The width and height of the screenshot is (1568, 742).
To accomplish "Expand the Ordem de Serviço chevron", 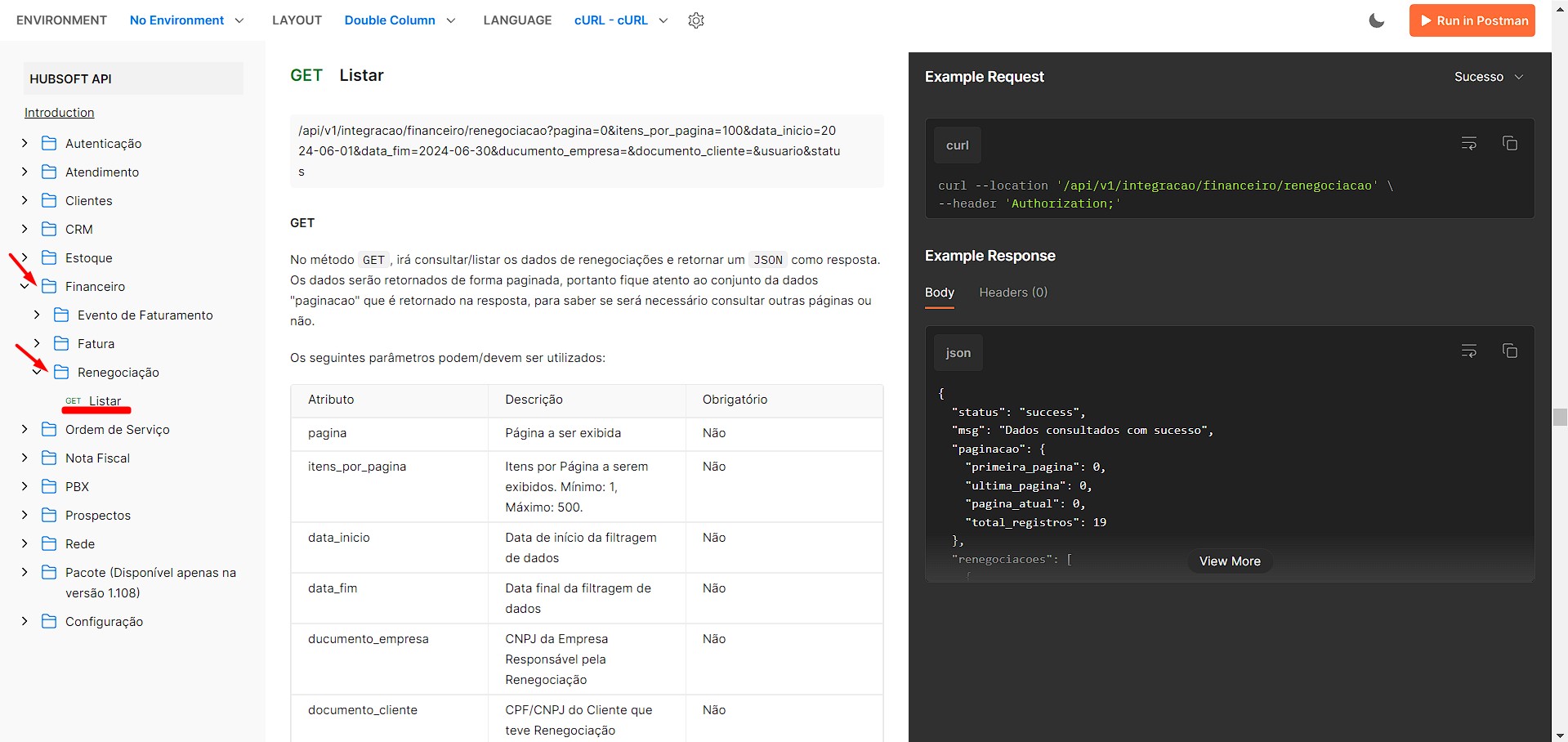I will point(25,429).
